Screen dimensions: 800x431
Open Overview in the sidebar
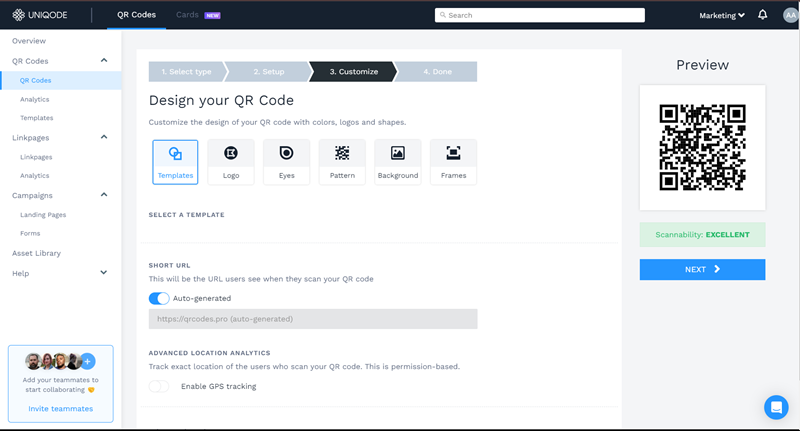(29, 41)
